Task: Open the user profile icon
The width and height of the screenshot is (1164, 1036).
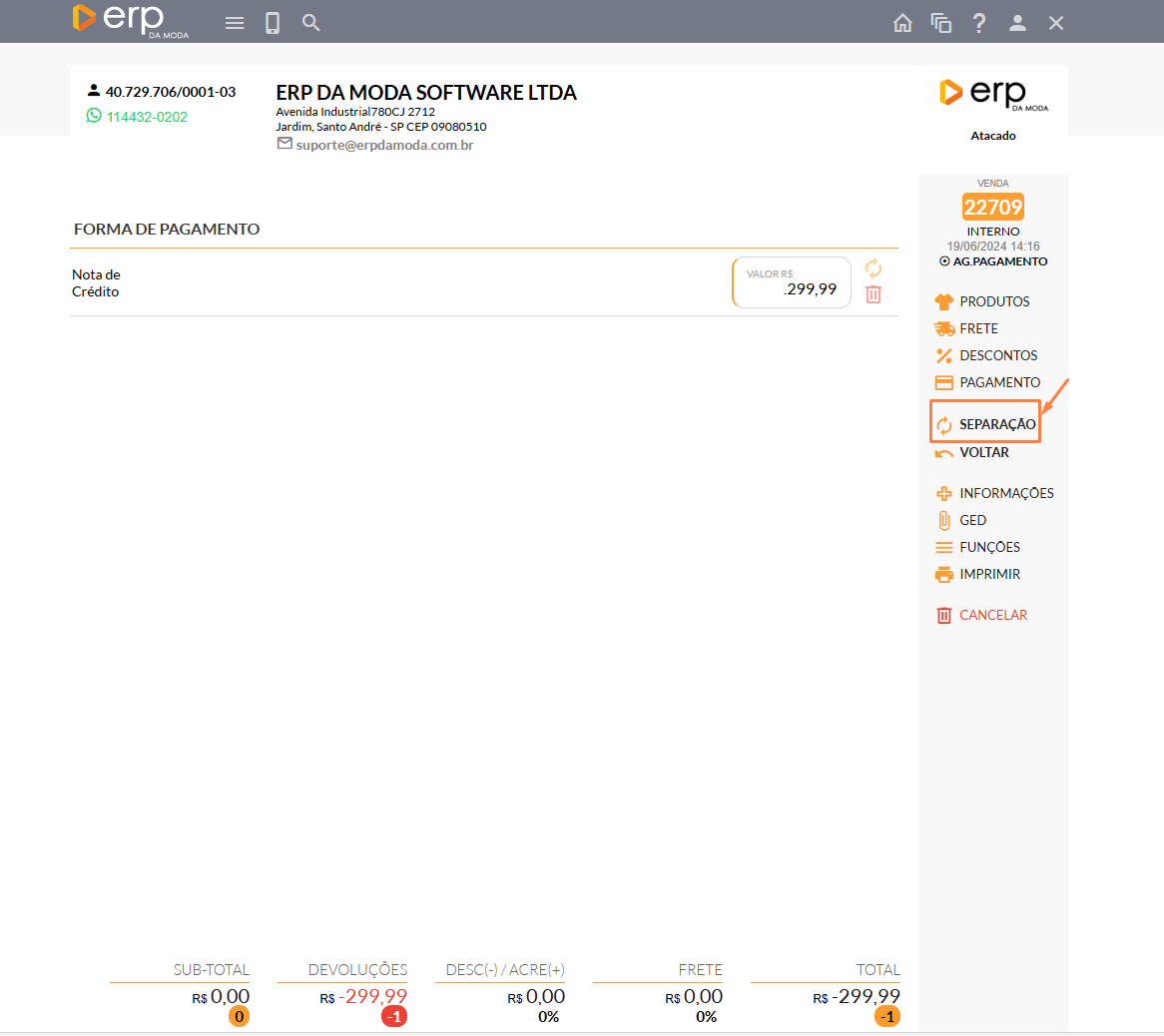Action: point(1017,23)
